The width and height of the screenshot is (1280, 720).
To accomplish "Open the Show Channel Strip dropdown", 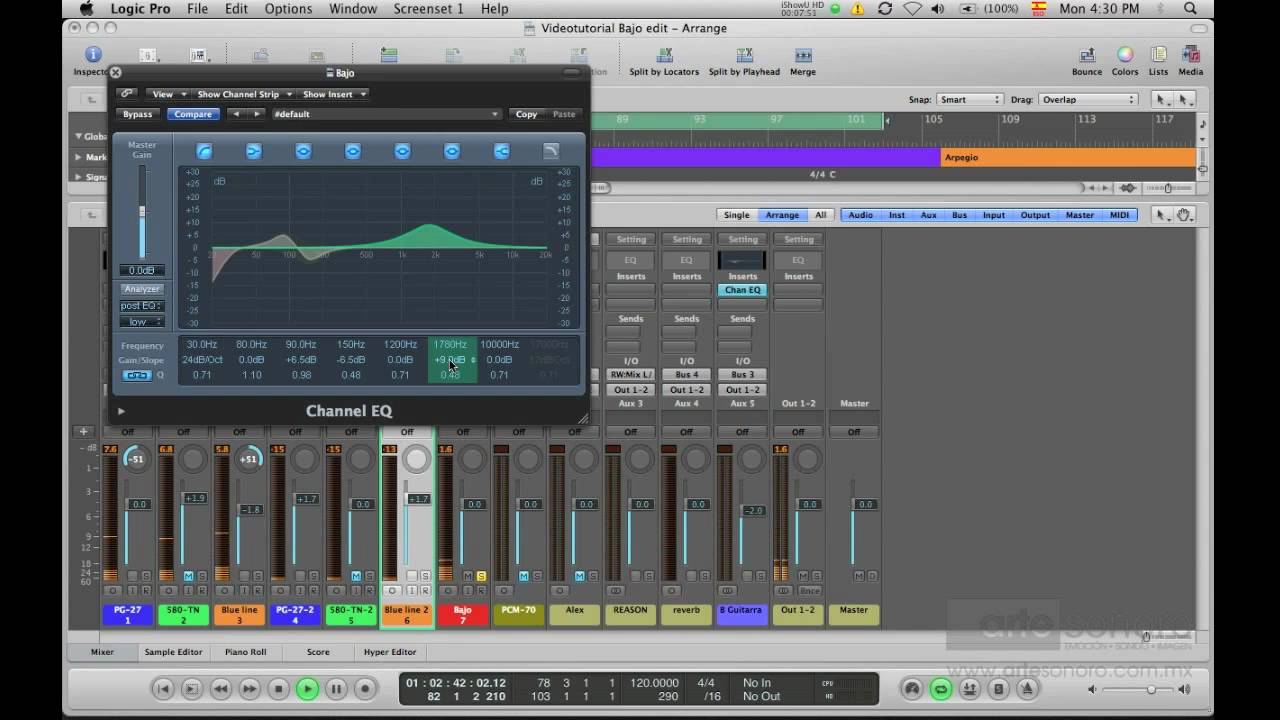I will coord(243,94).
